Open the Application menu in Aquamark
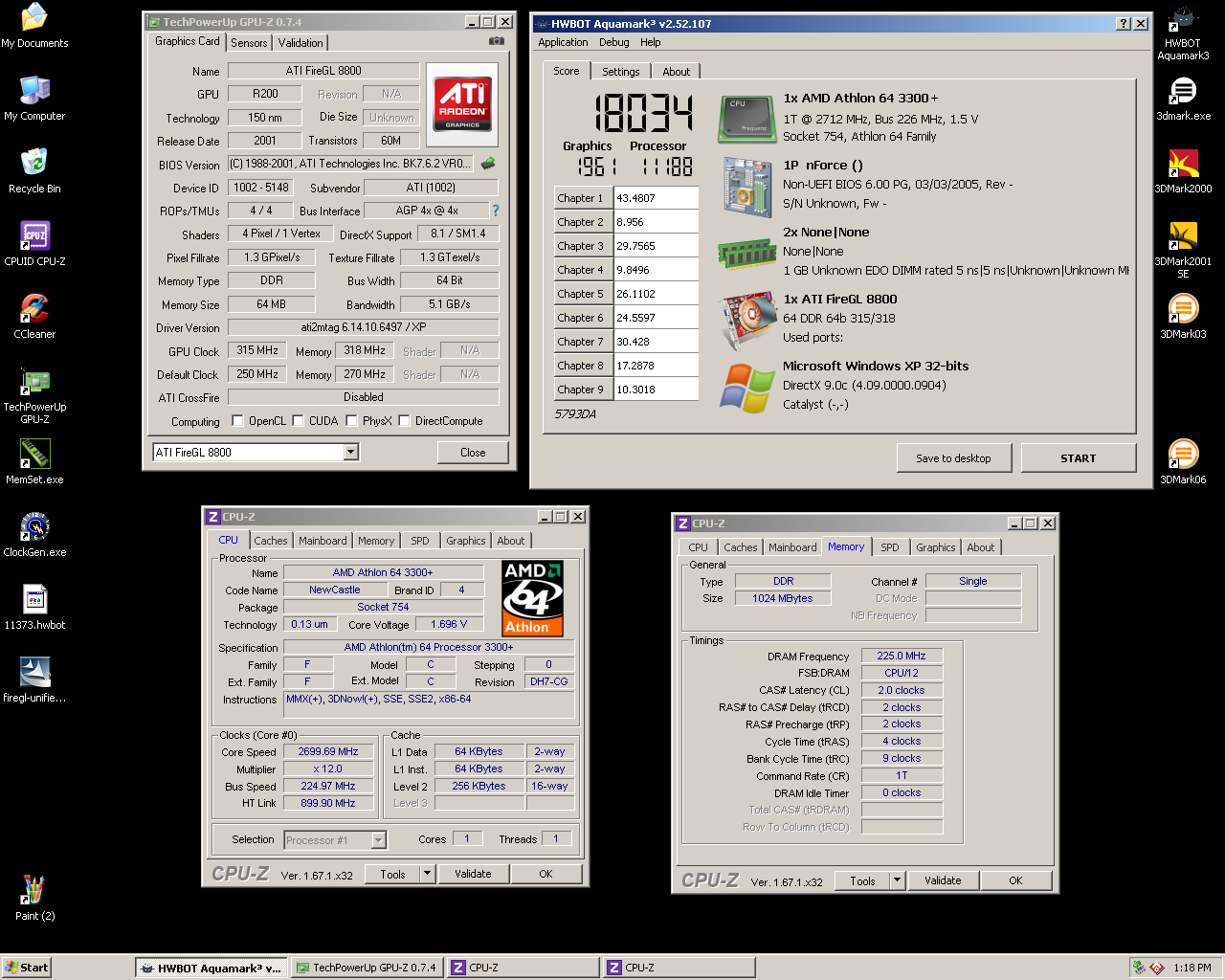 point(563,42)
